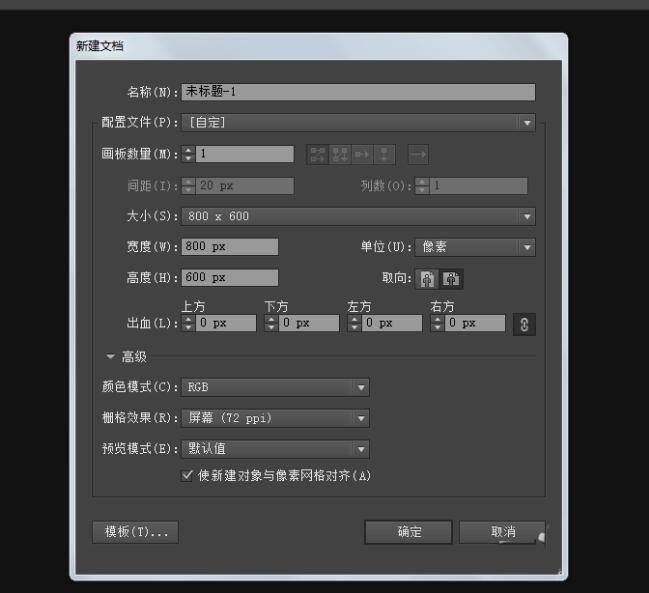This screenshot has height=593, width=649.
Task: Click the 画板数量 artboard count field
Action: 244,154
